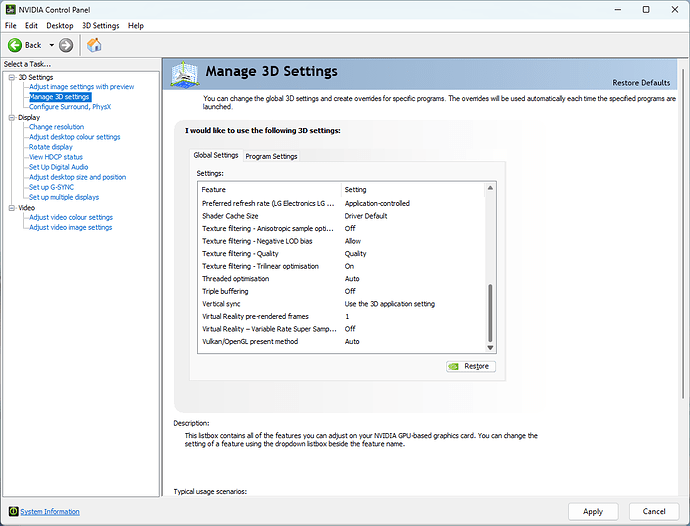Click the Apply button
This screenshot has height=526, width=690.
pos(593,511)
